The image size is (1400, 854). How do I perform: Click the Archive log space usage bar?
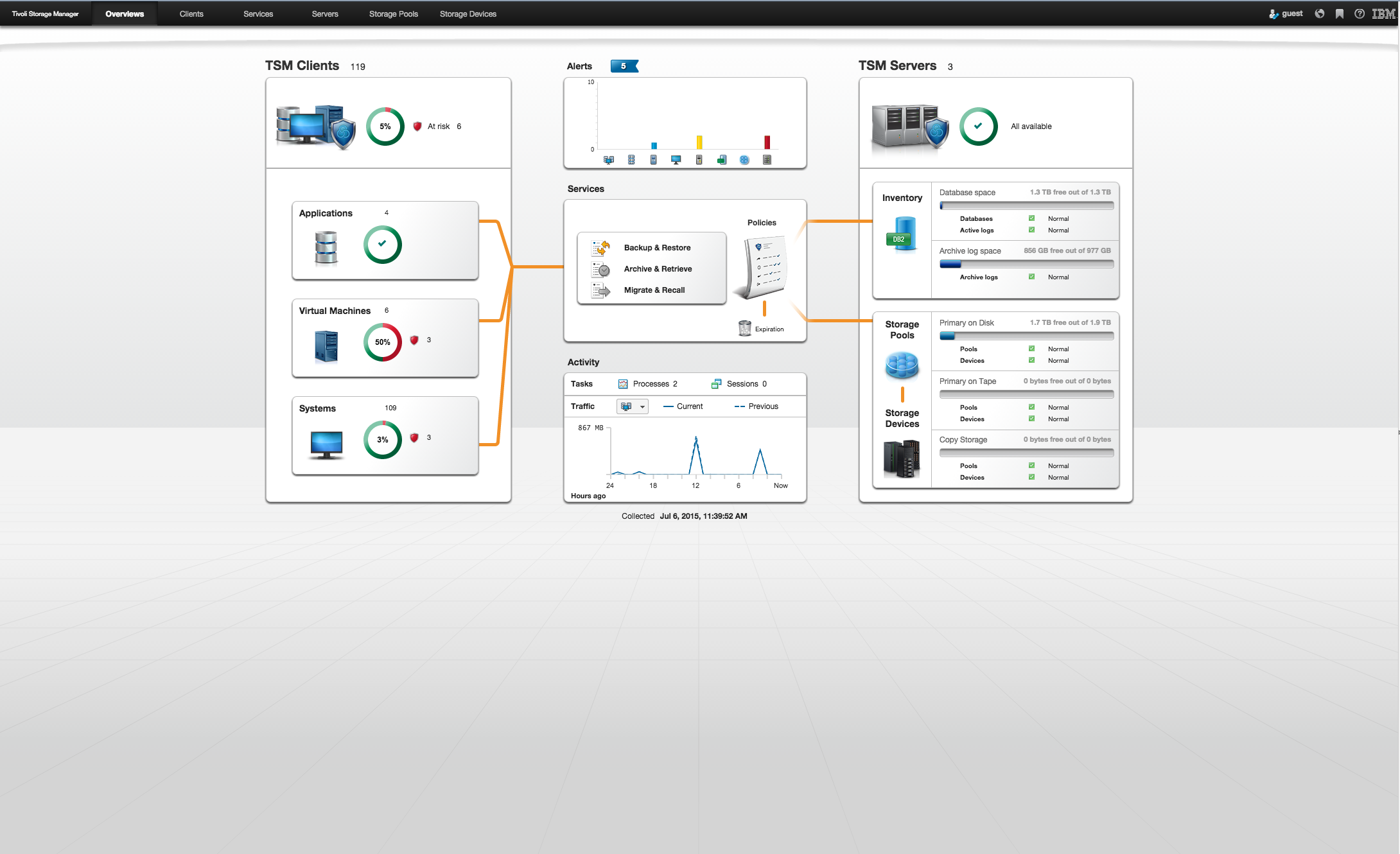[x=1026, y=264]
